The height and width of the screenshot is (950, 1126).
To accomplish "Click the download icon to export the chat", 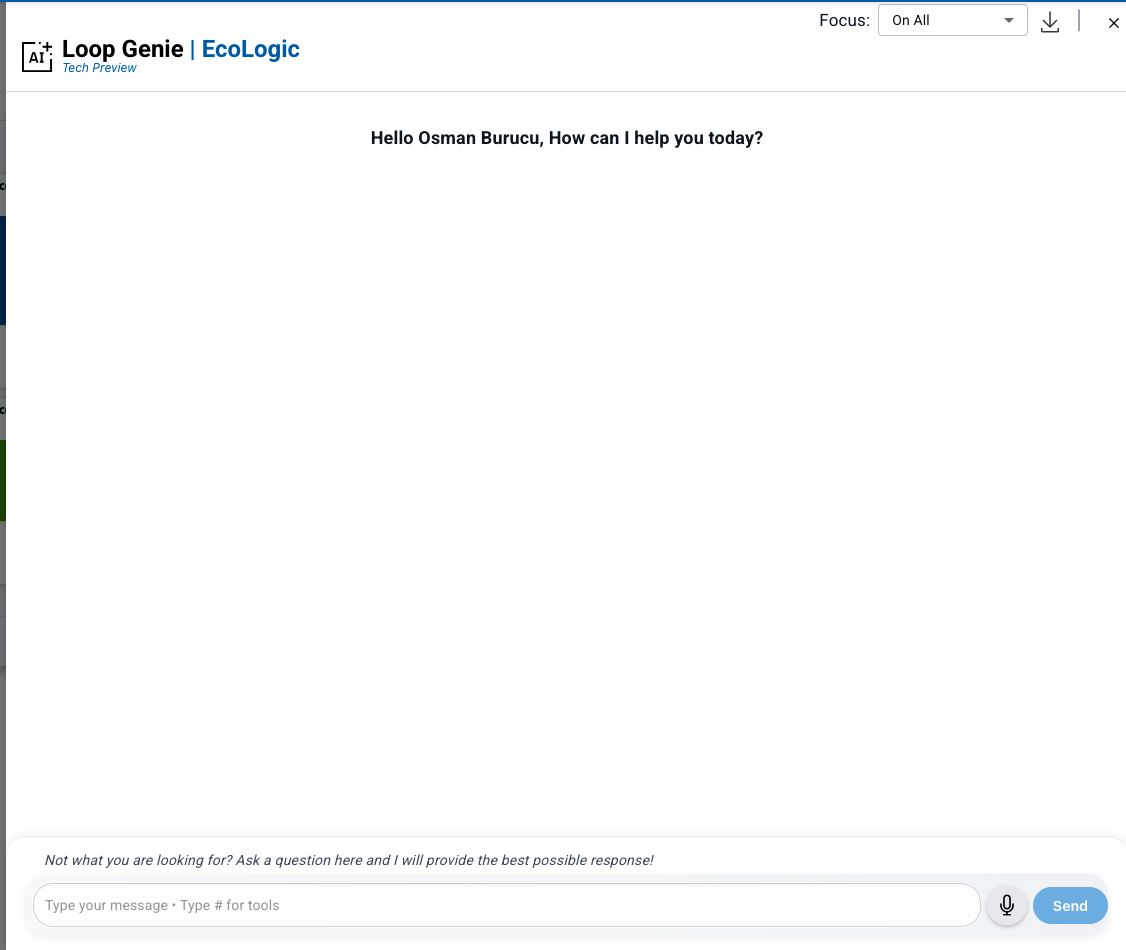I will (1049, 22).
